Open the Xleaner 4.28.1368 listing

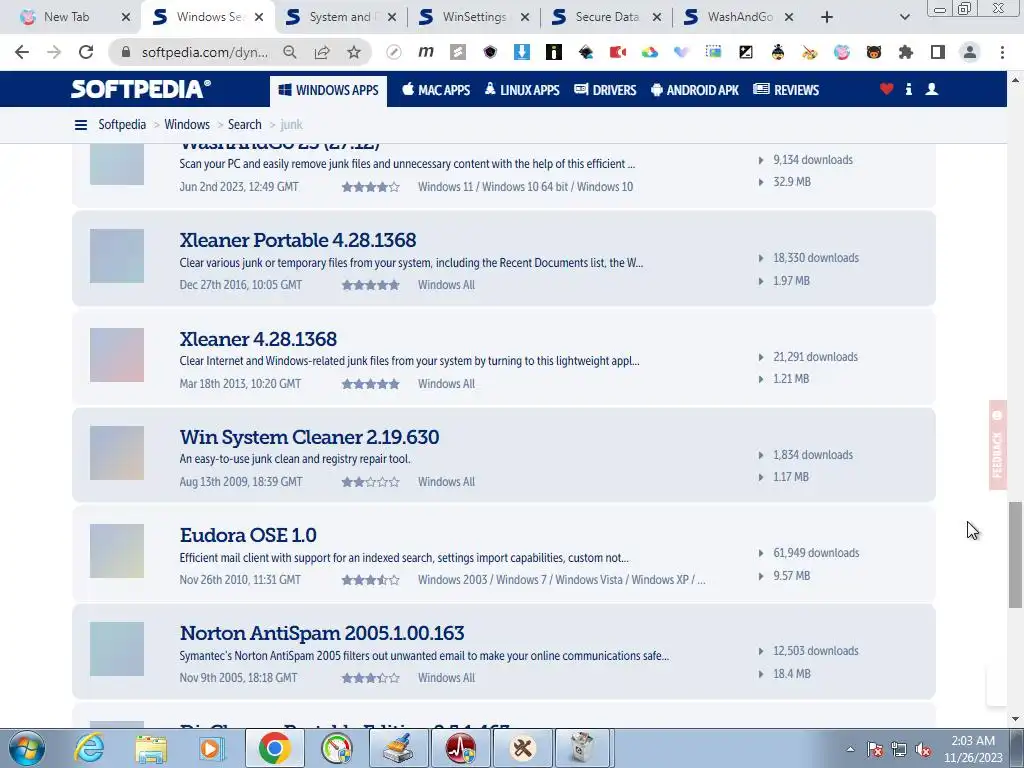click(x=258, y=339)
